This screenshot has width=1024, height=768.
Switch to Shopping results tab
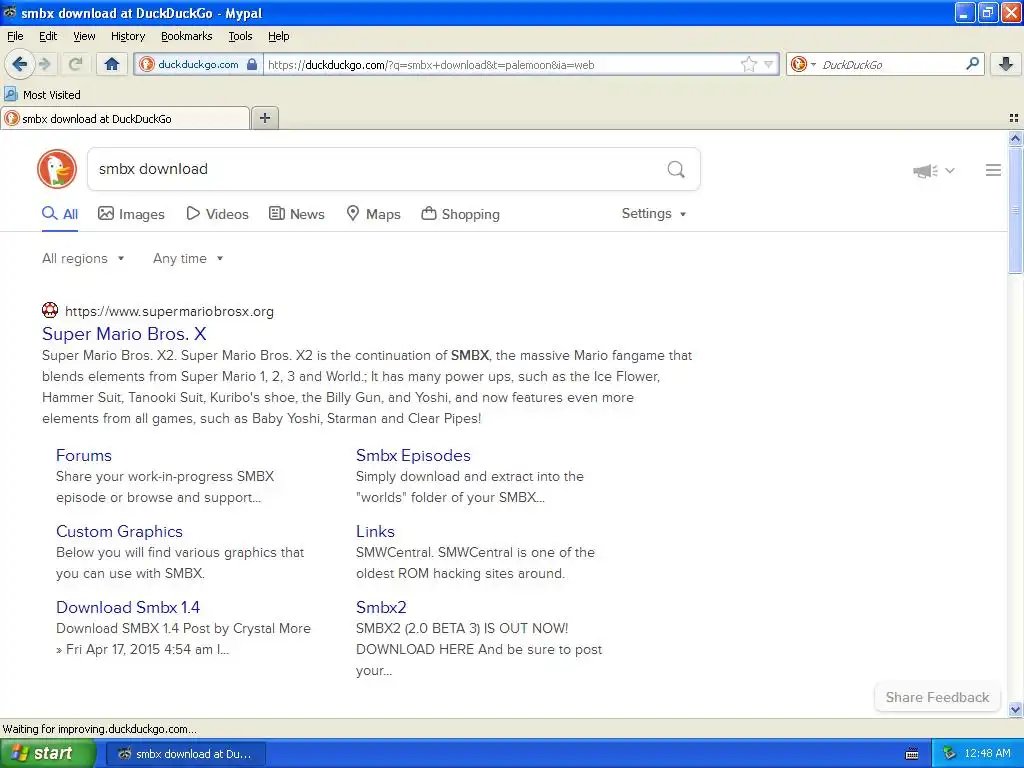(x=460, y=214)
